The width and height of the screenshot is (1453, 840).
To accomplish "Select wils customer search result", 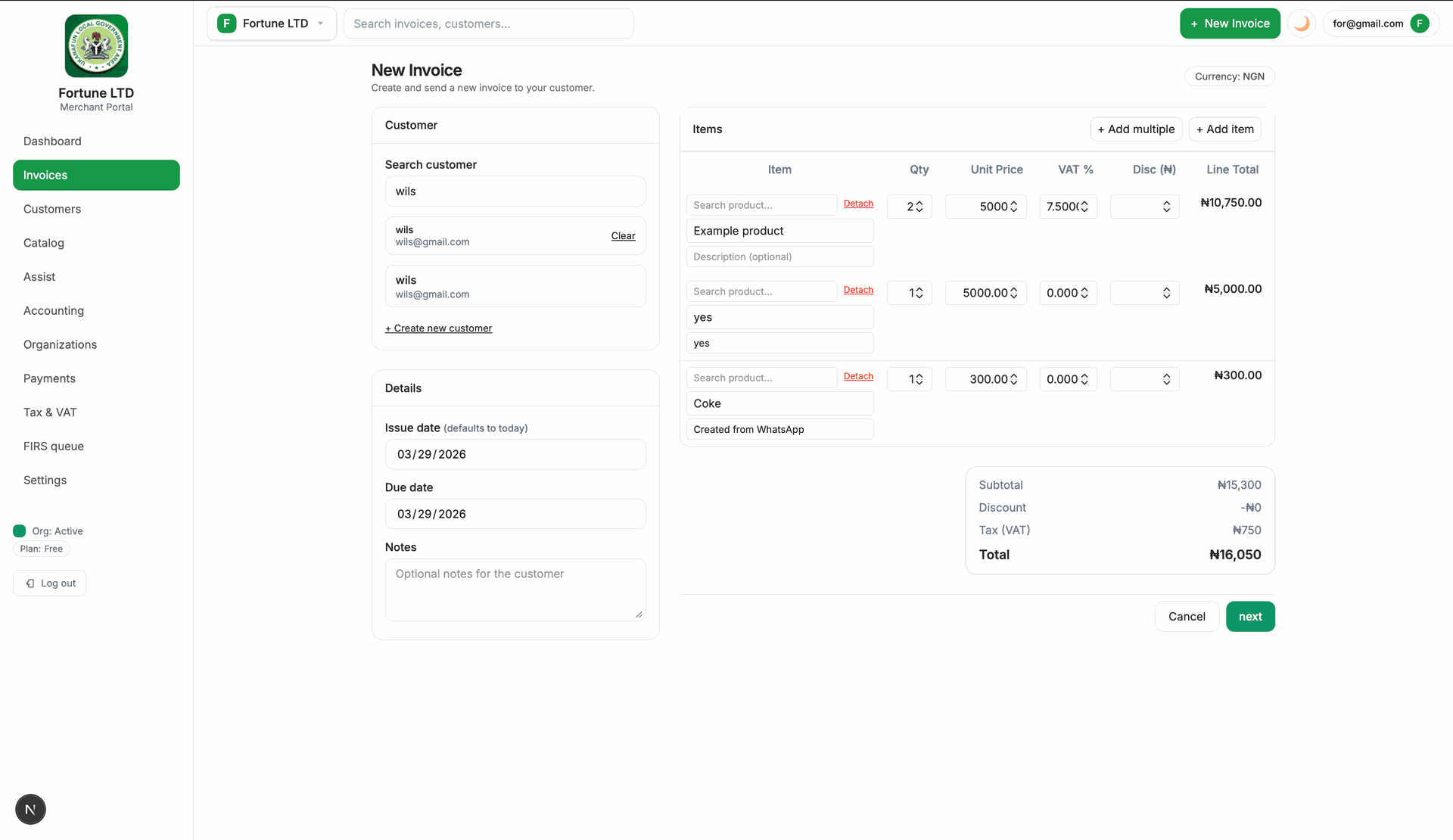I will point(515,287).
